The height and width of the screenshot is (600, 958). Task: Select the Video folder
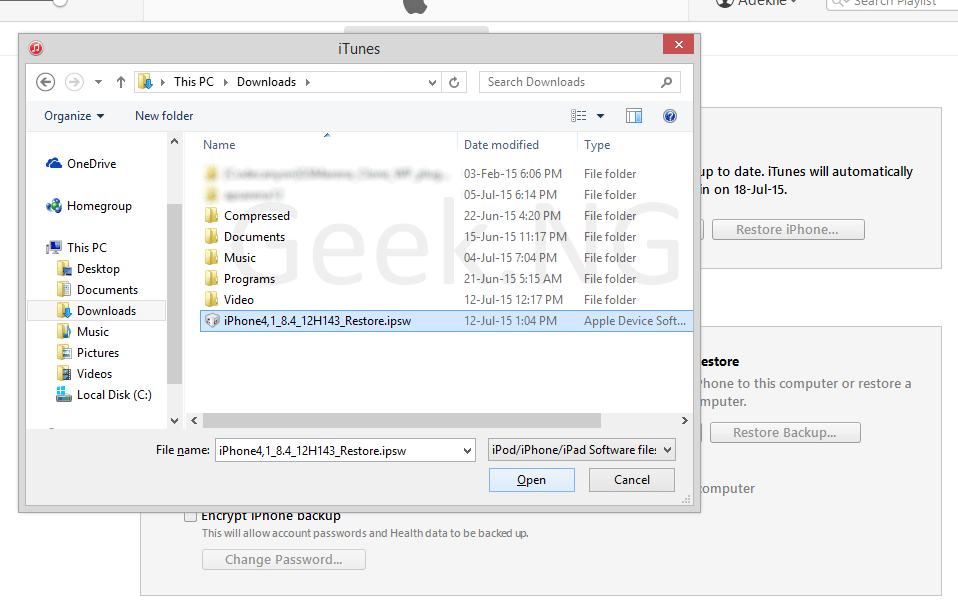pos(446,299)
